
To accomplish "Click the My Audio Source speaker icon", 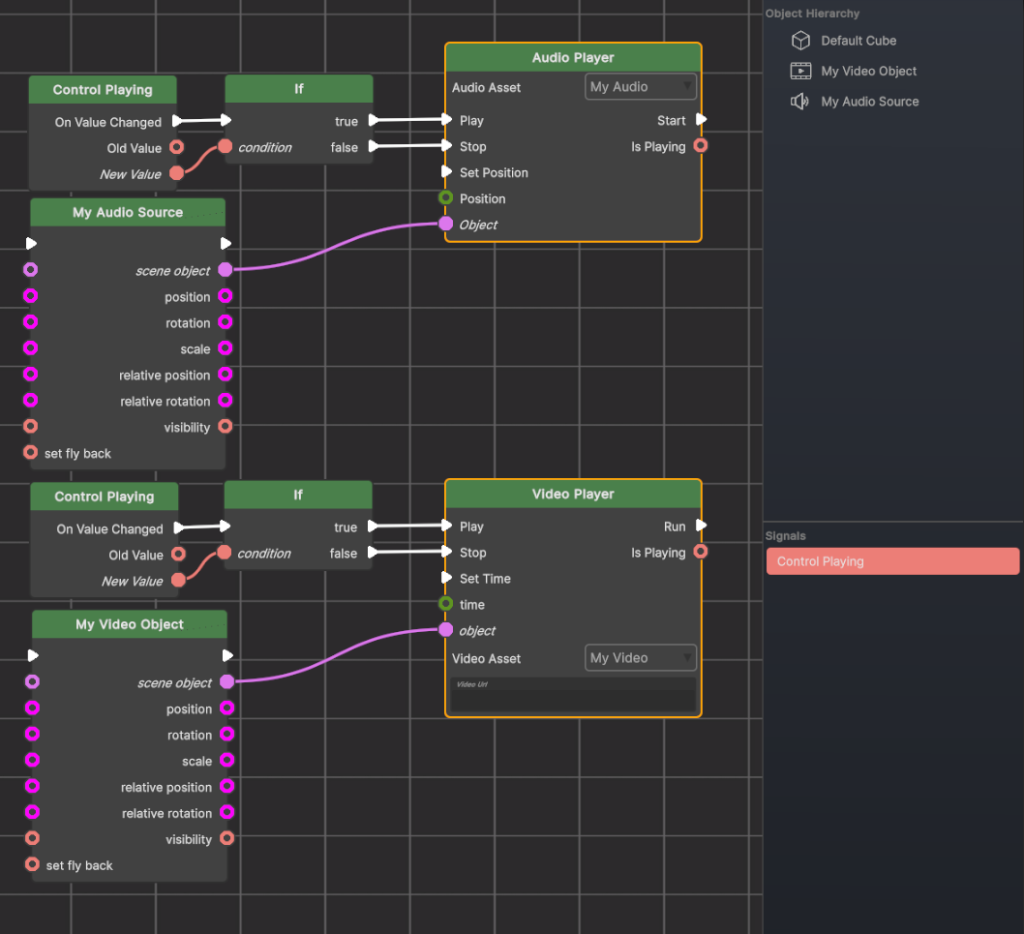I will coord(800,101).
